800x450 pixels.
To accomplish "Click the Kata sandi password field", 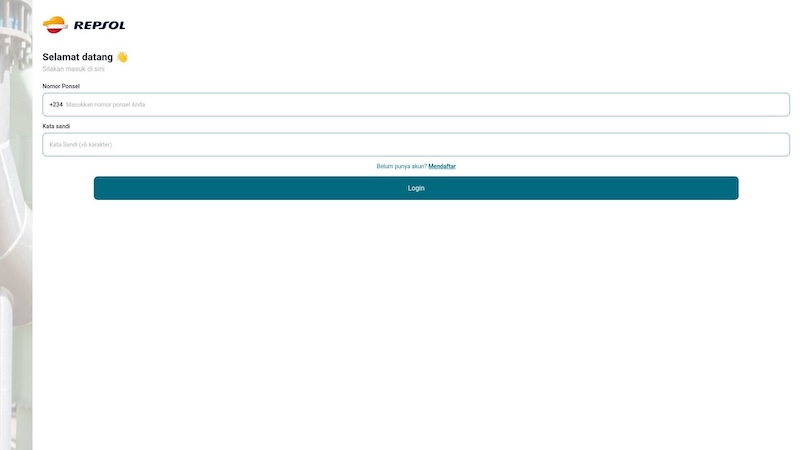I will [416, 144].
